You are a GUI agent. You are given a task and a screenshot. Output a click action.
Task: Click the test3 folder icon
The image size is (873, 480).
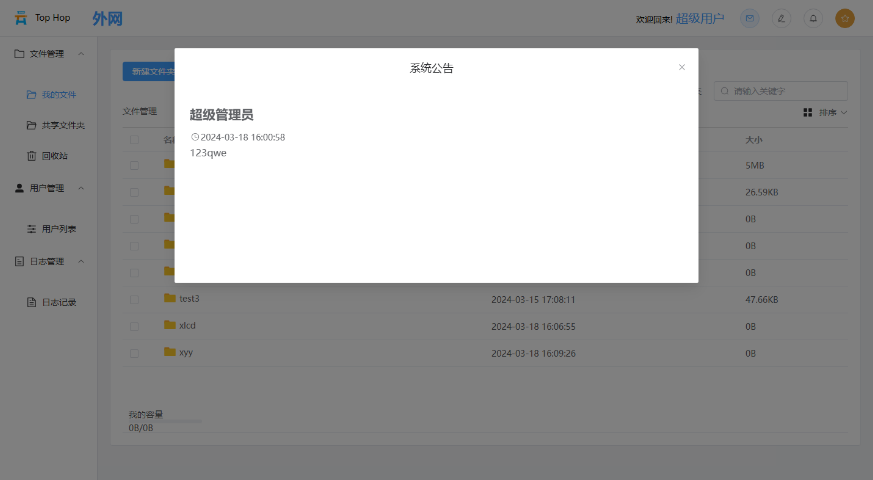[170, 298]
